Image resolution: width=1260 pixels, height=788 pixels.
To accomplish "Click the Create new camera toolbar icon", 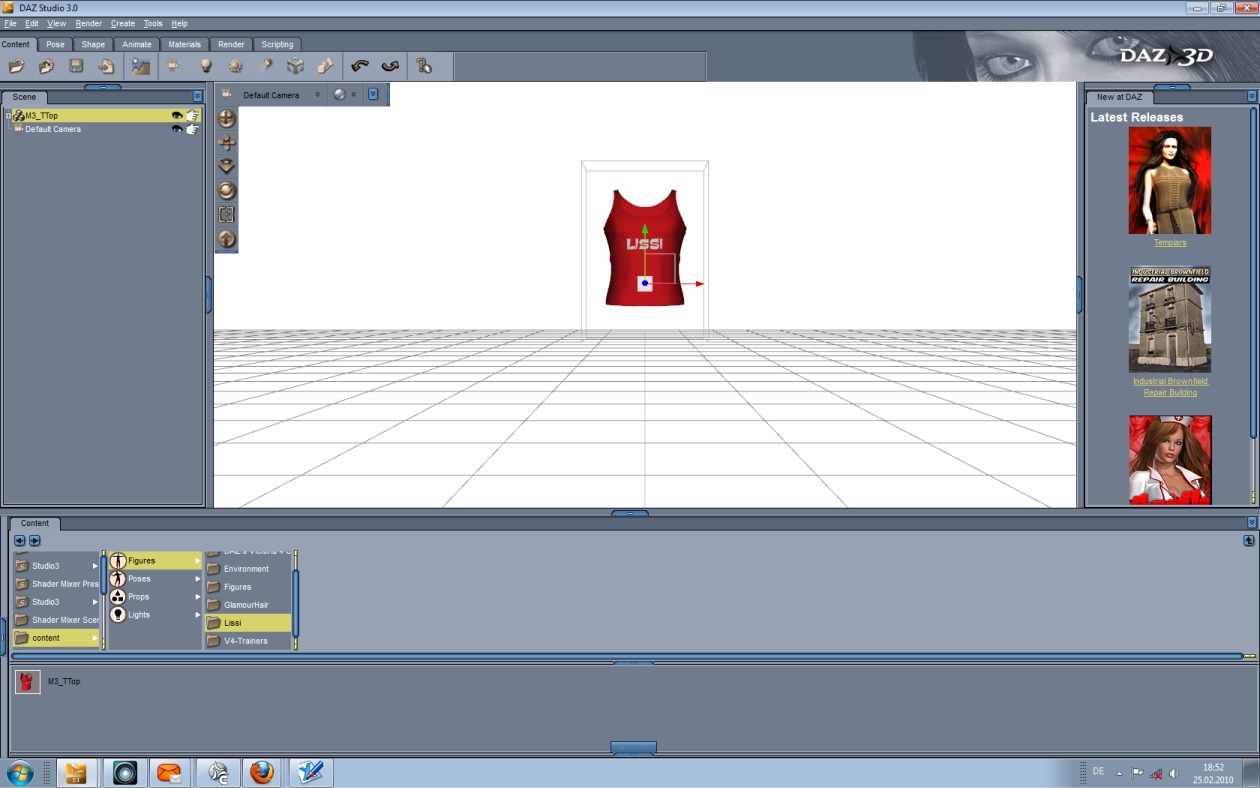I will pyautogui.click(x=175, y=67).
